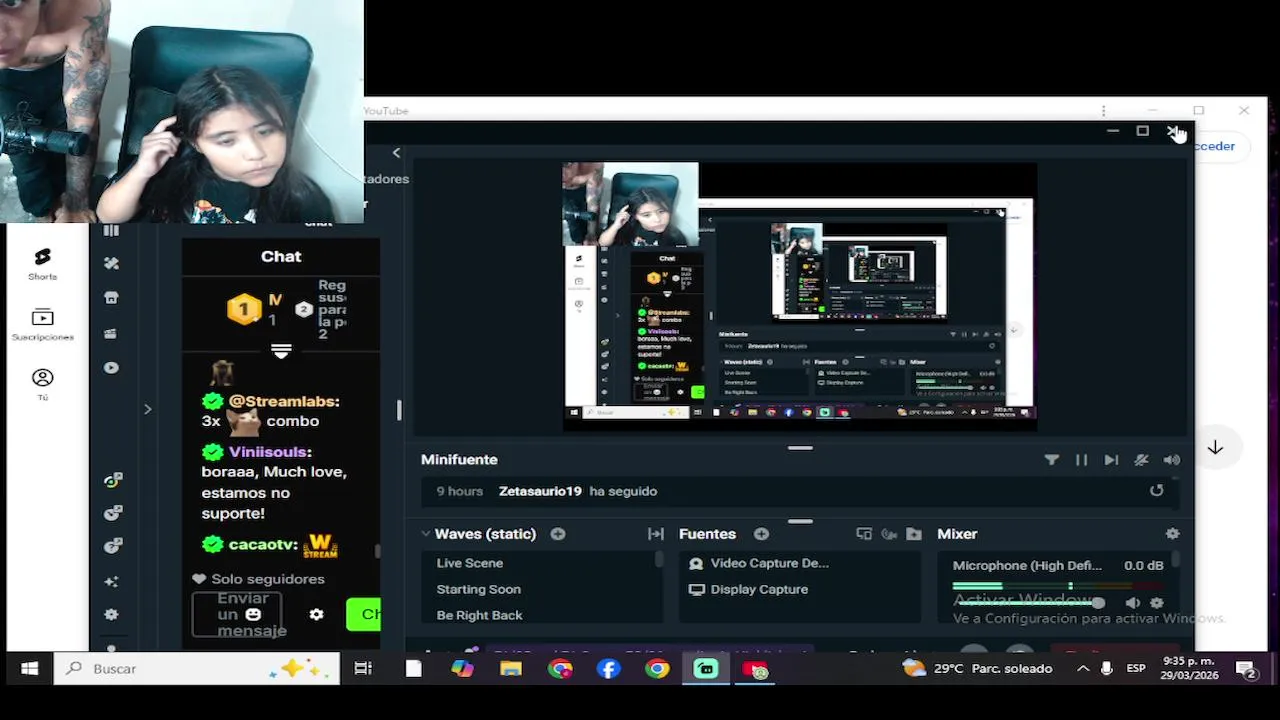1280x720 pixels.
Task: Open scene transitions icon beside Waves
Action: pos(656,534)
